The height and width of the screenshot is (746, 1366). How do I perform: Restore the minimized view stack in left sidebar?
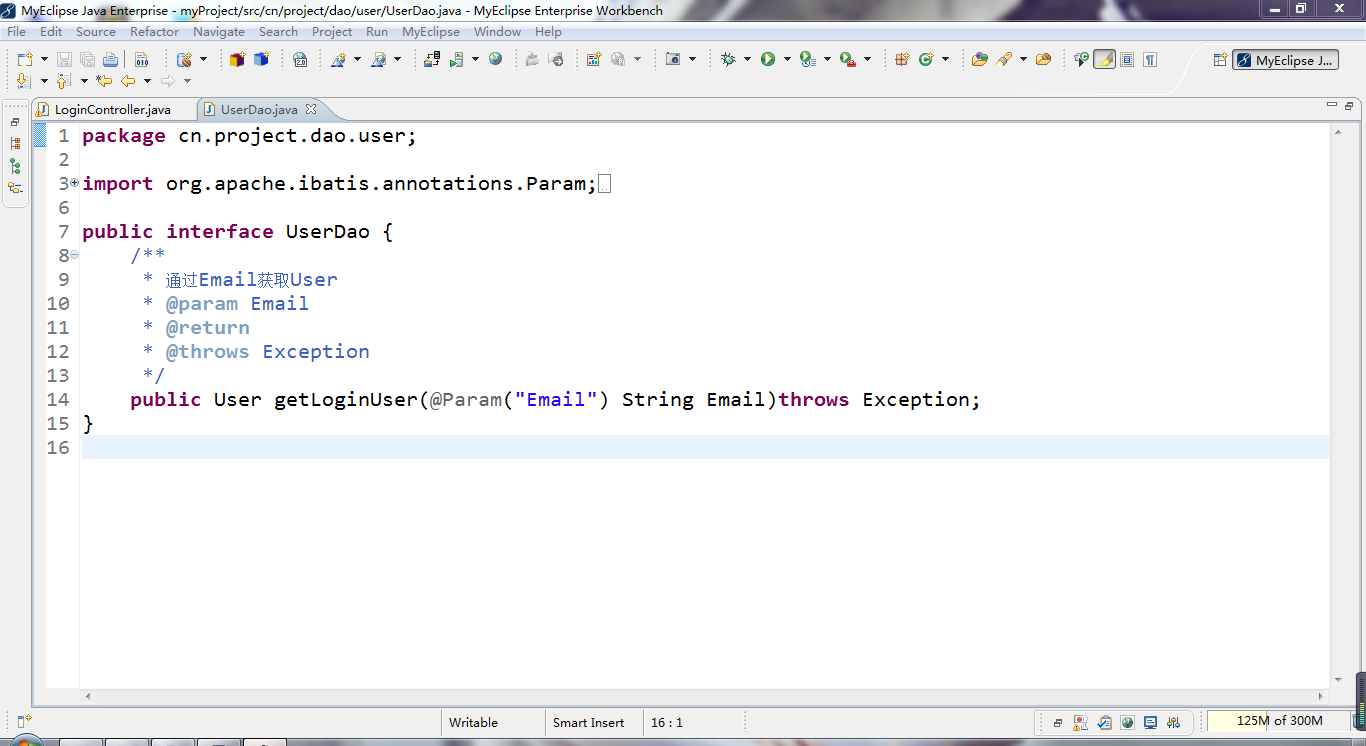coord(15,122)
